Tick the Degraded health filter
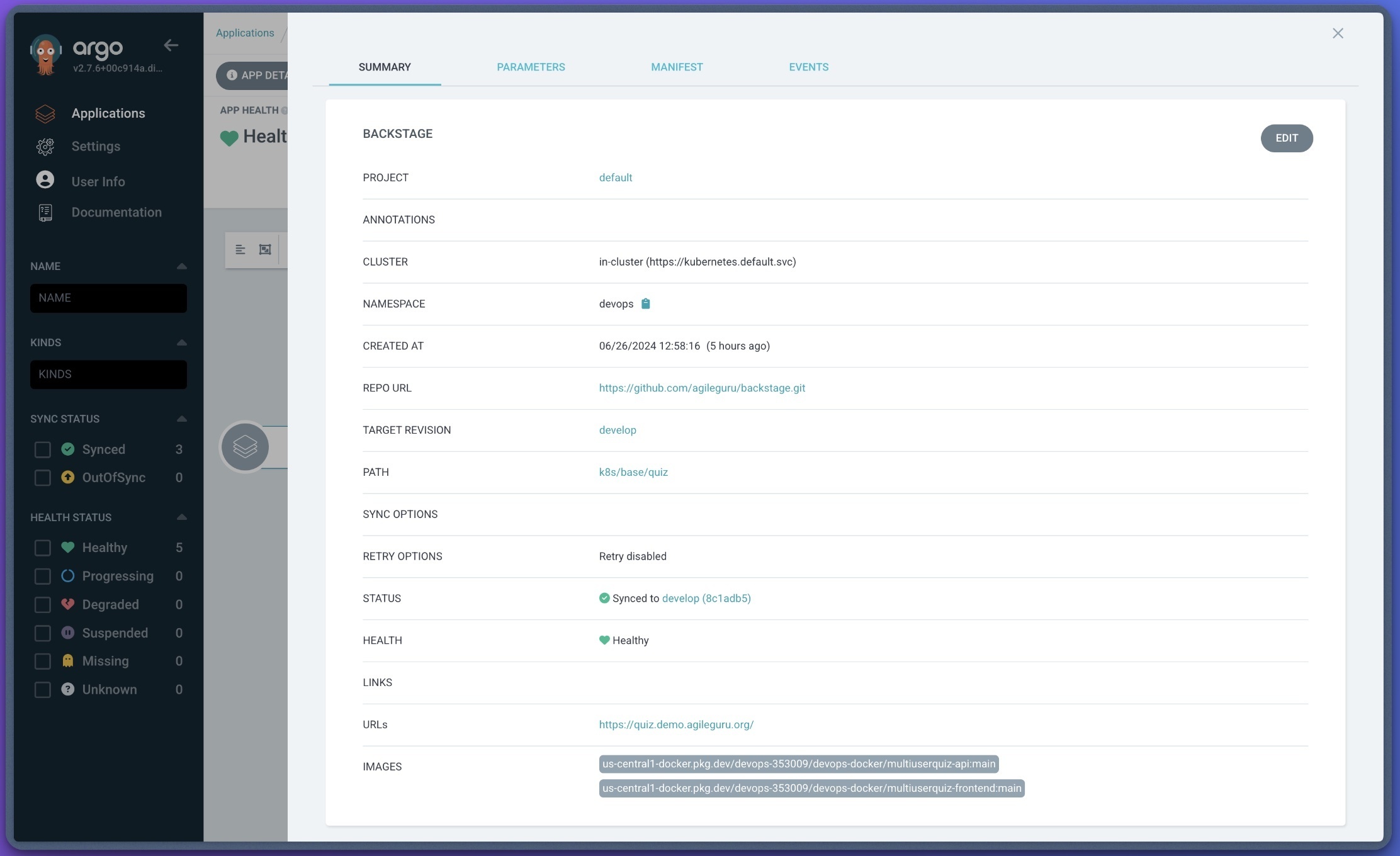1400x856 pixels. tap(43, 605)
